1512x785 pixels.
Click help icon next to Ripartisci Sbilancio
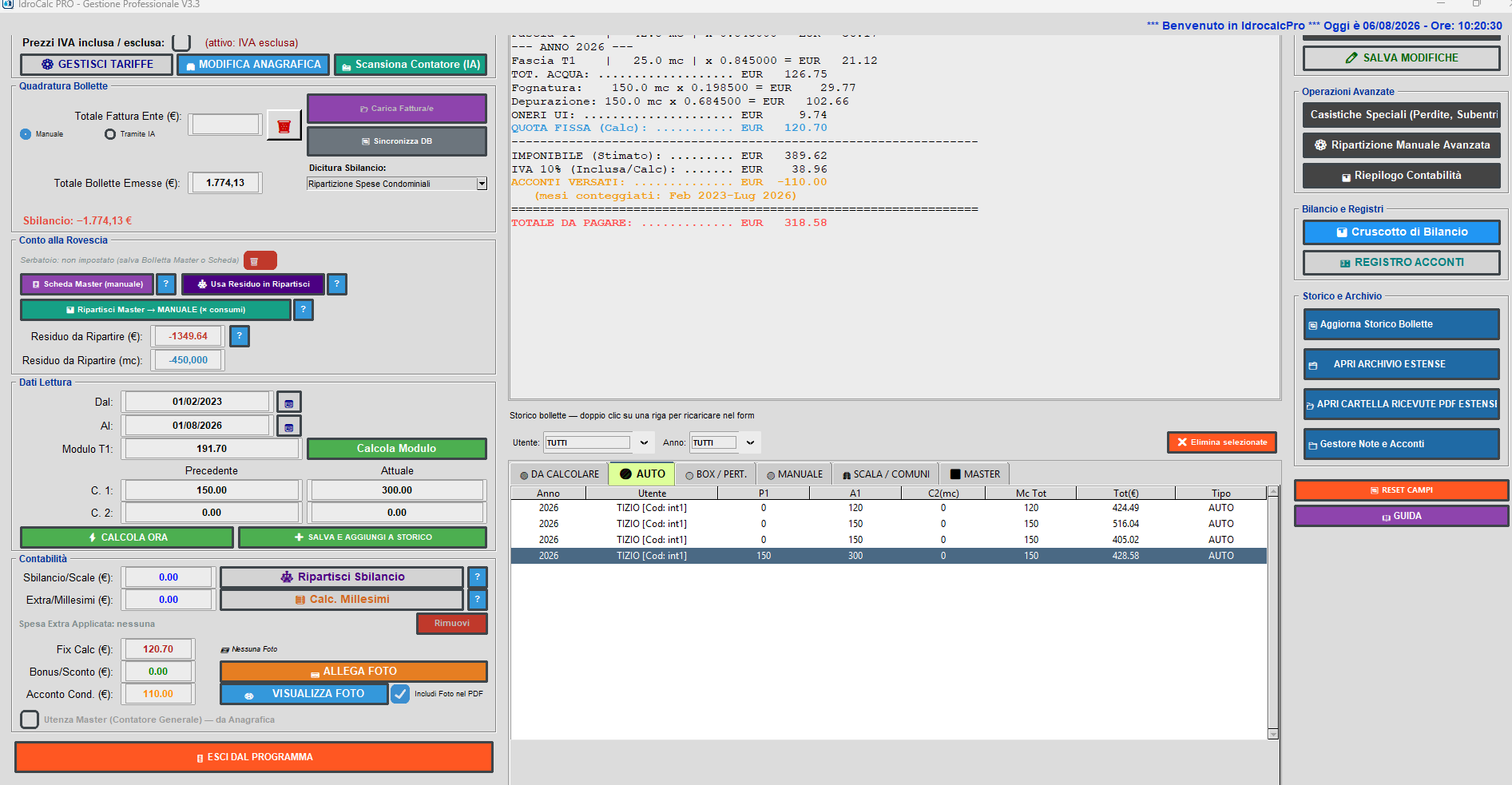(477, 577)
